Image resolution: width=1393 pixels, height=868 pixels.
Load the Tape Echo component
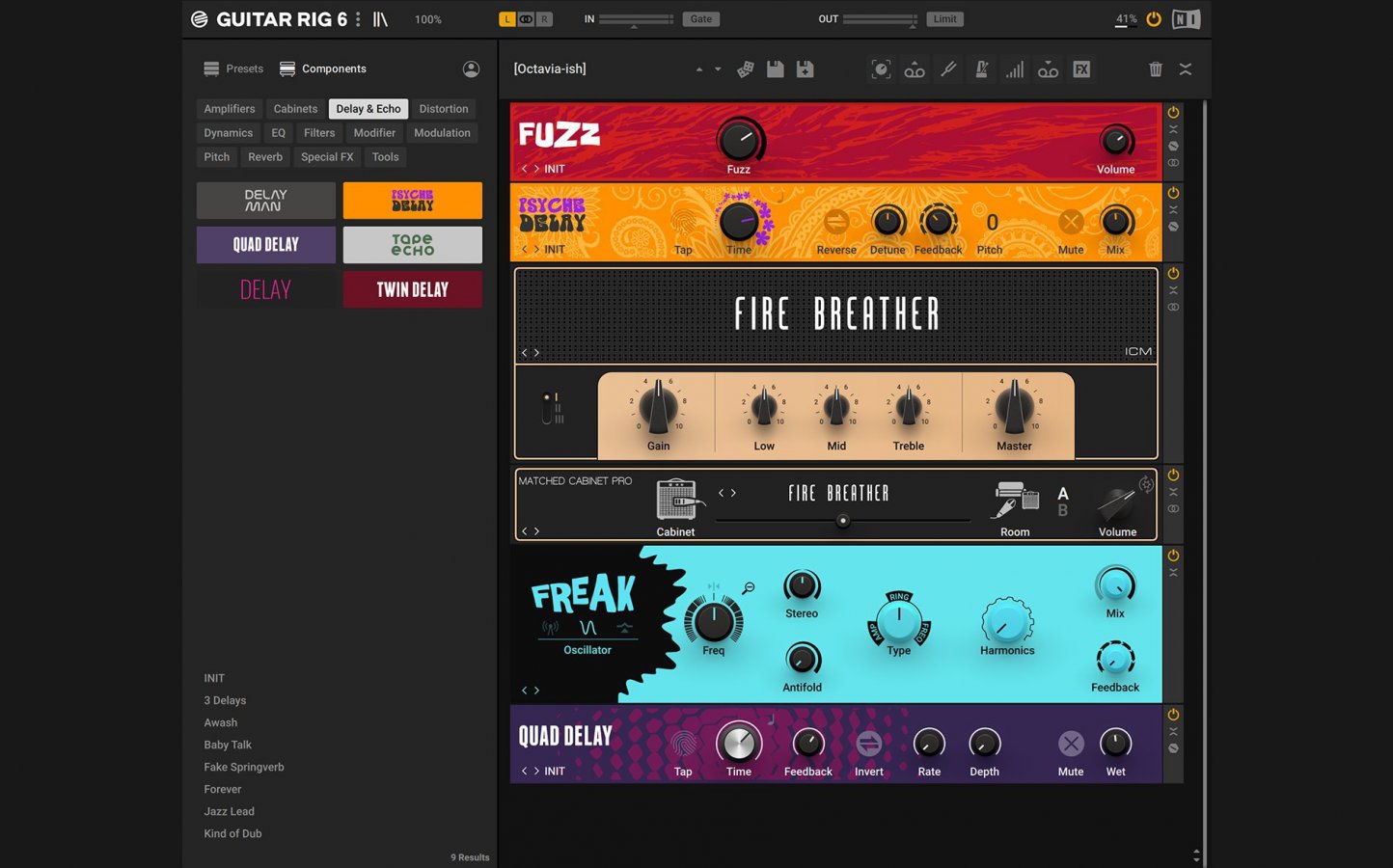point(412,244)
